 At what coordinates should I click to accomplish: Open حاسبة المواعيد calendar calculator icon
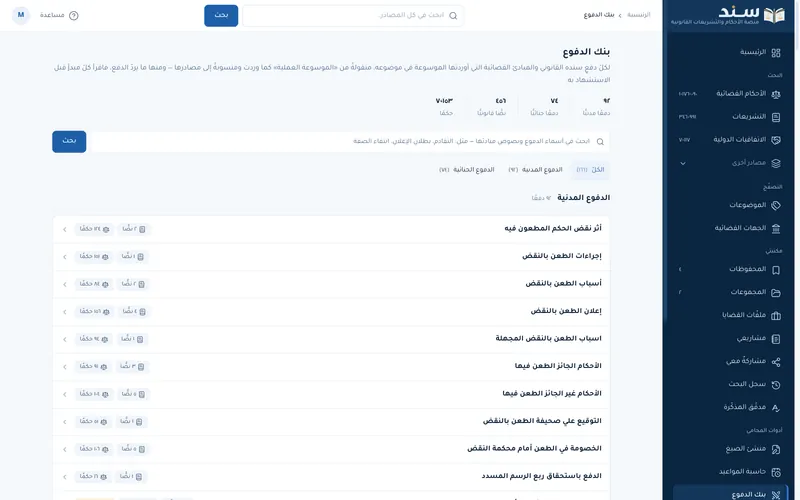pos(776,472)
